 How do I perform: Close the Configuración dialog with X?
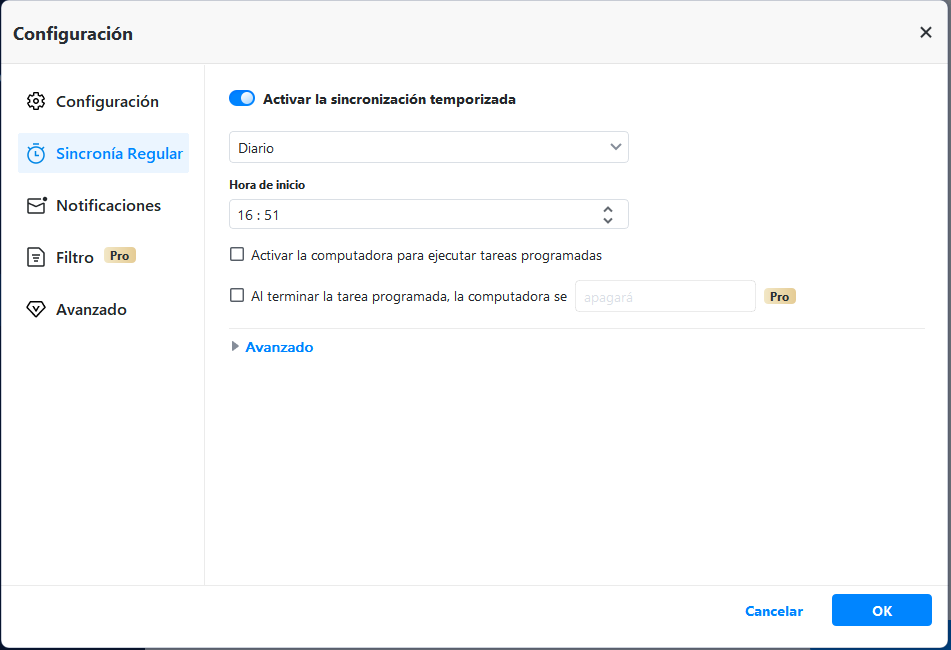point(925,32)
